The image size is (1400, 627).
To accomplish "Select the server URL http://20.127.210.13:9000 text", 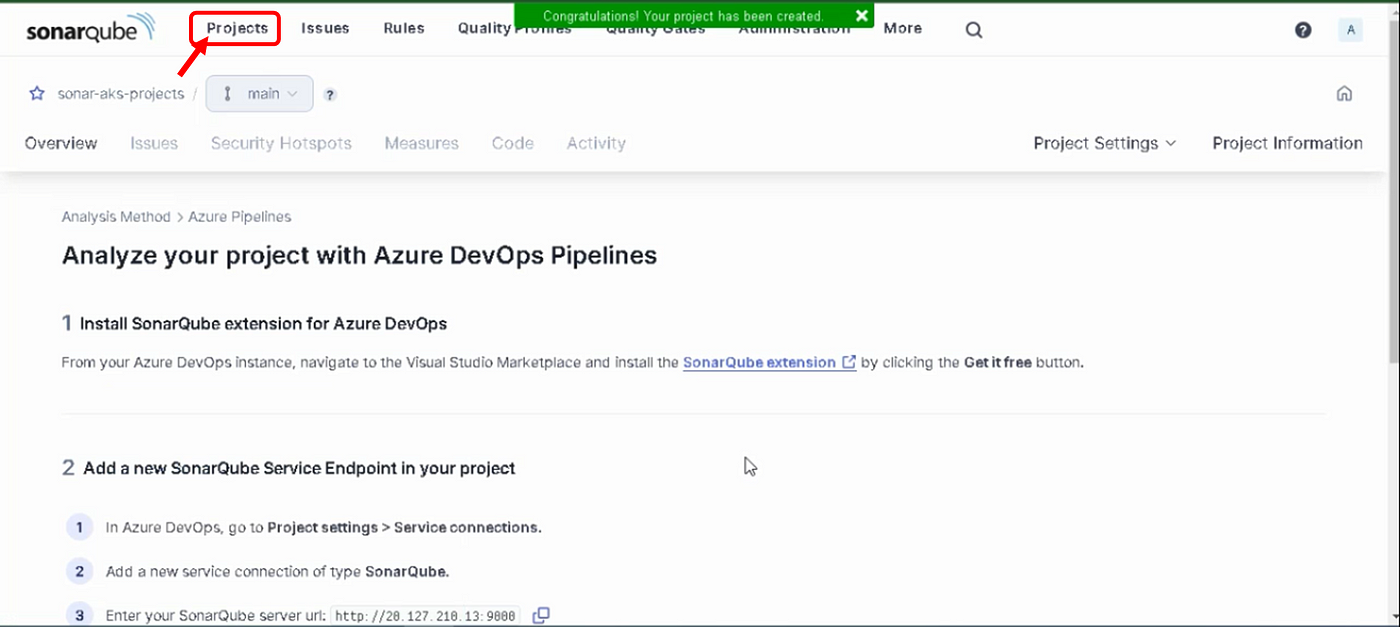I will 427,616.
